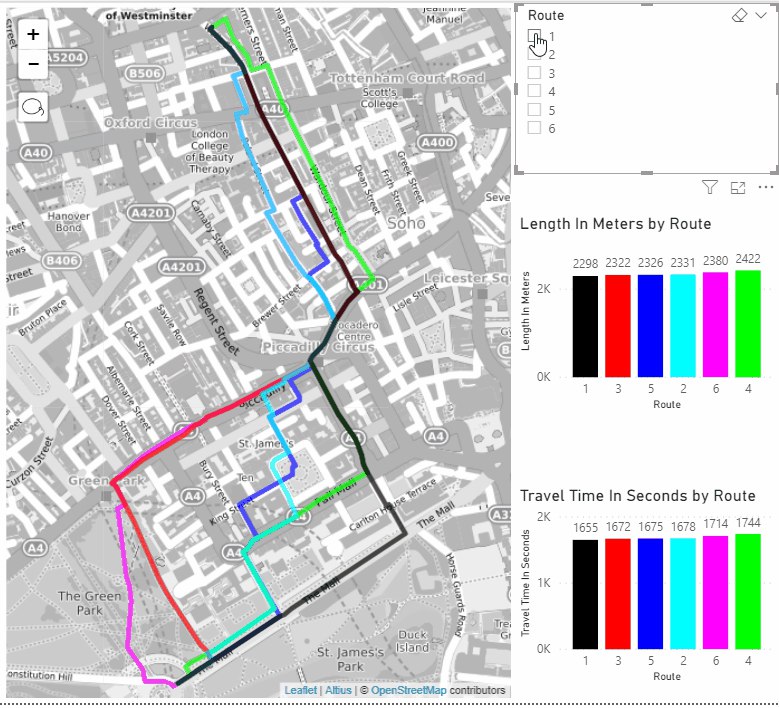Click the 2298 data label in Length chart
Viewport: 779px width, 708px height.
click(x=585, y=264)
